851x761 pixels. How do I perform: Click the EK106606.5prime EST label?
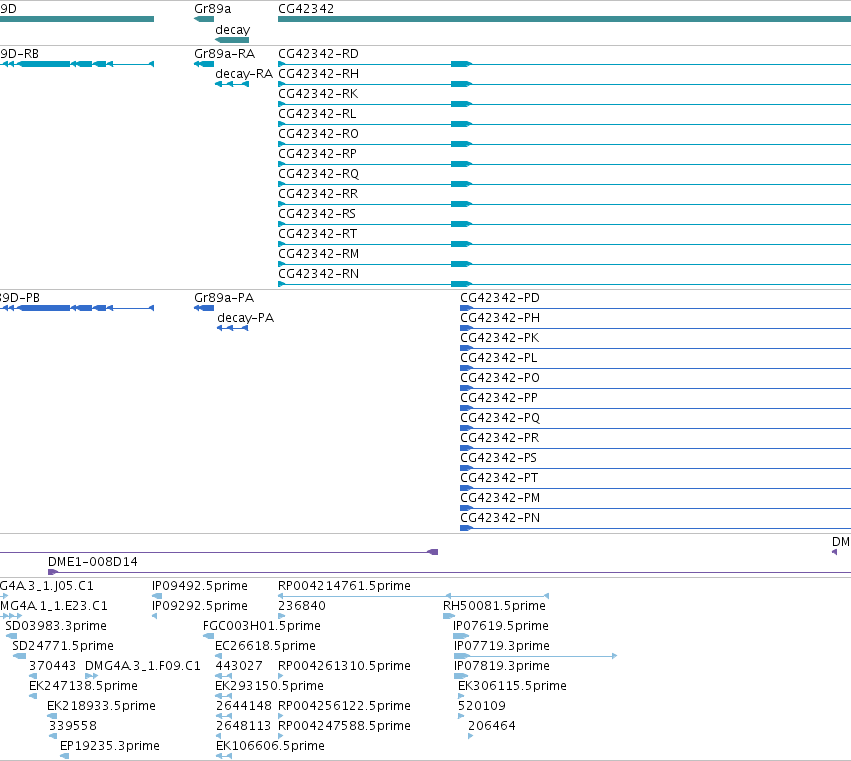tap(270, 746)
